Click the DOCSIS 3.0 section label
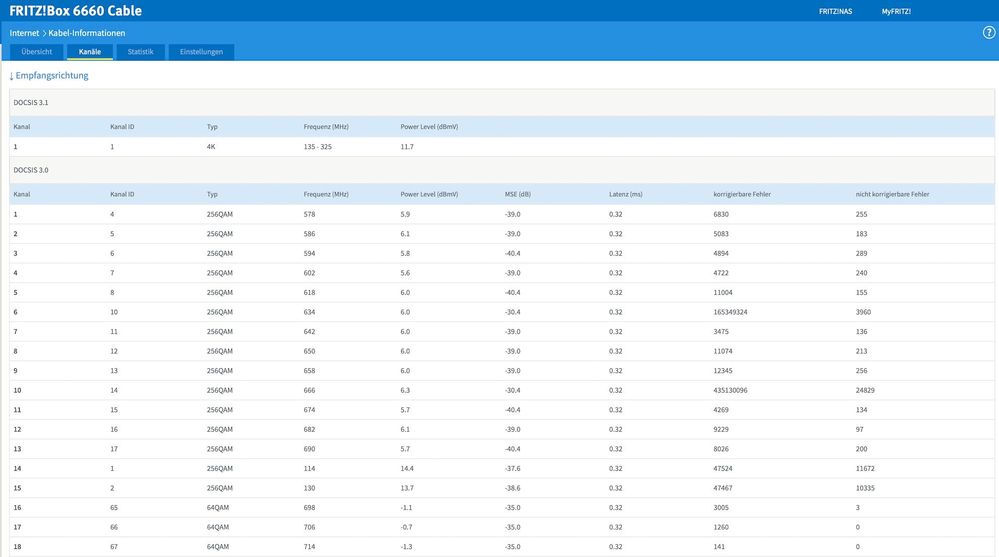 [31, 170]
